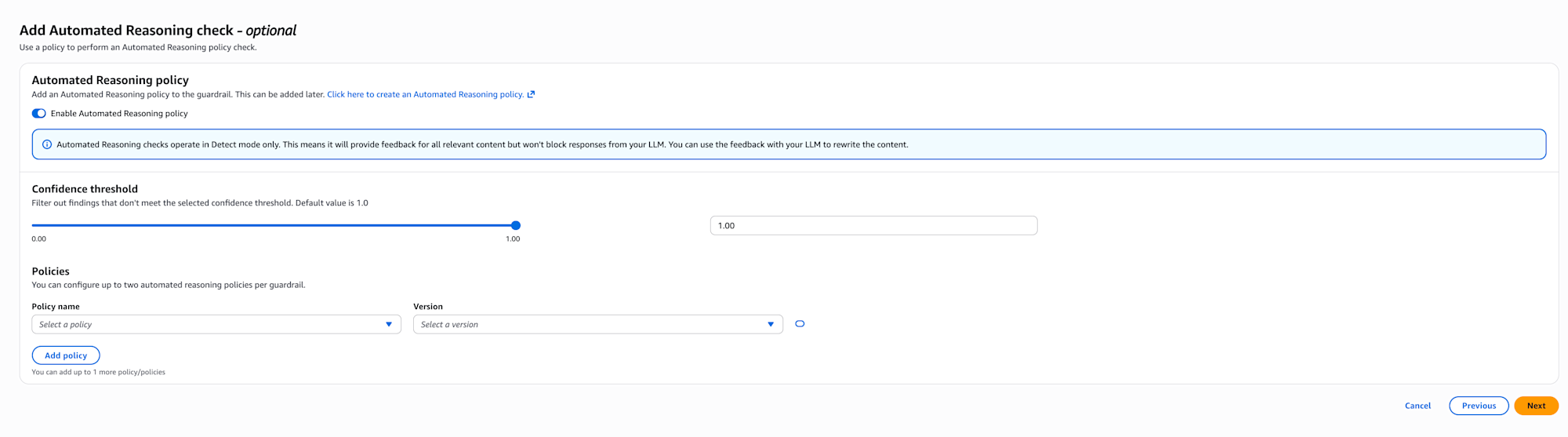Click the confidence threshold 1.00 input field

873,225
